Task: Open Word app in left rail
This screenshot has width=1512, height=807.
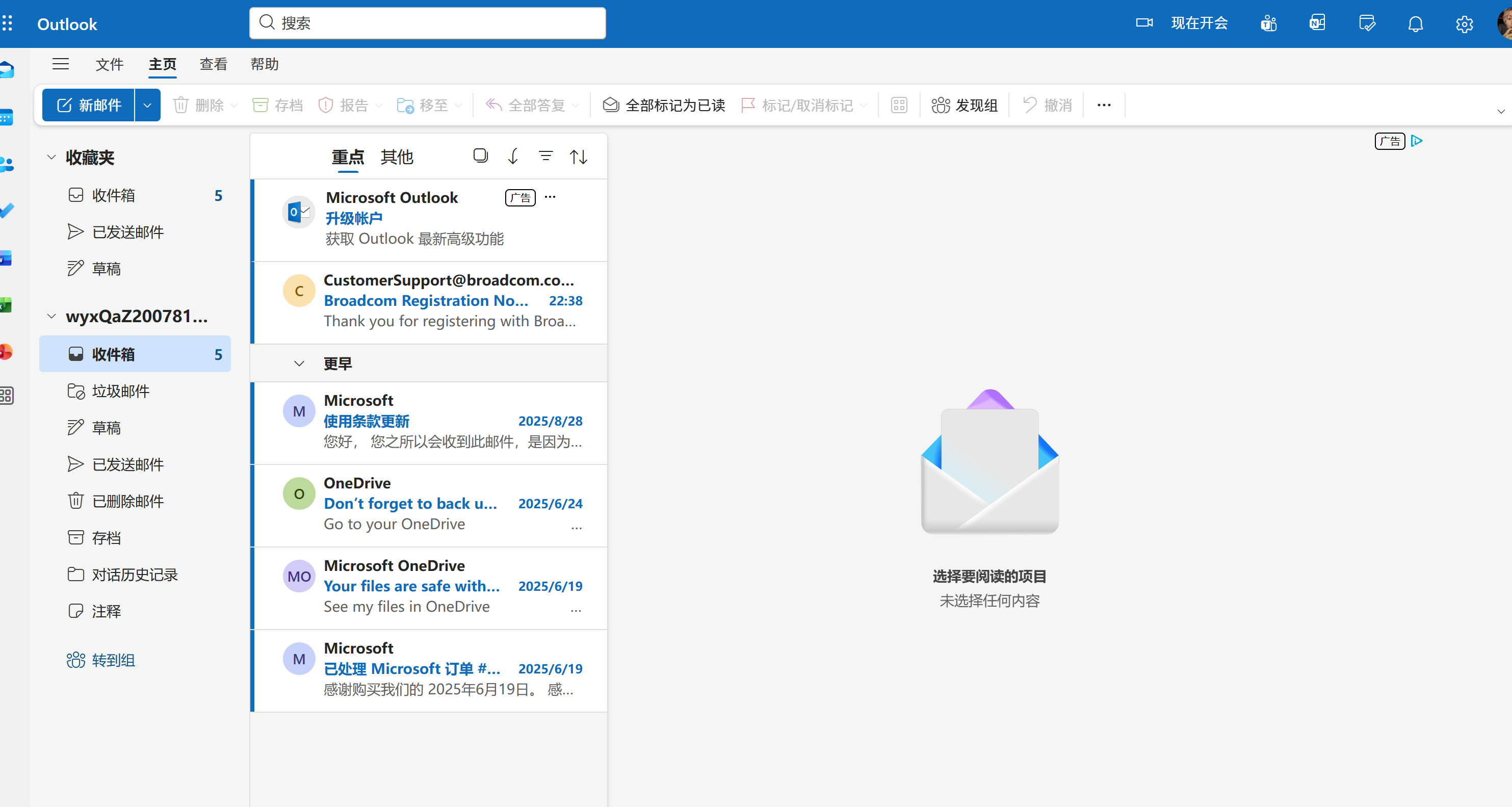Action: 6,258
